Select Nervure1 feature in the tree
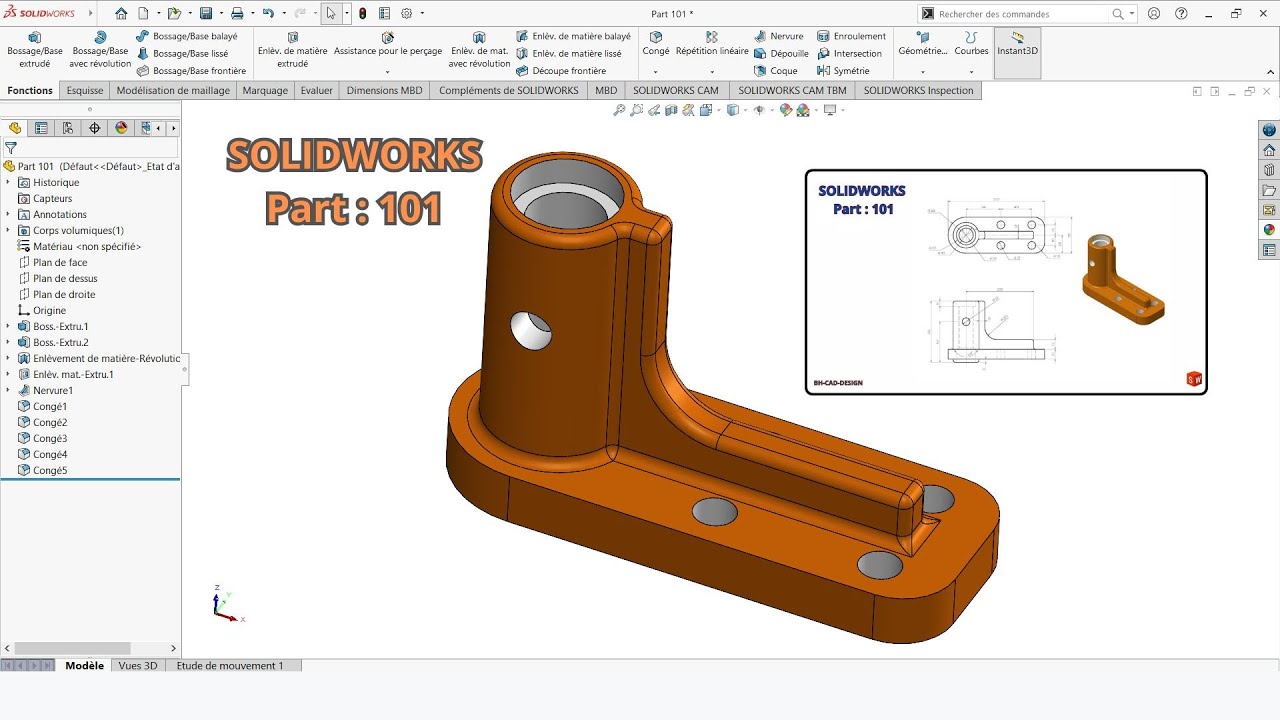The image size is (1280, 720). [52, 390]
